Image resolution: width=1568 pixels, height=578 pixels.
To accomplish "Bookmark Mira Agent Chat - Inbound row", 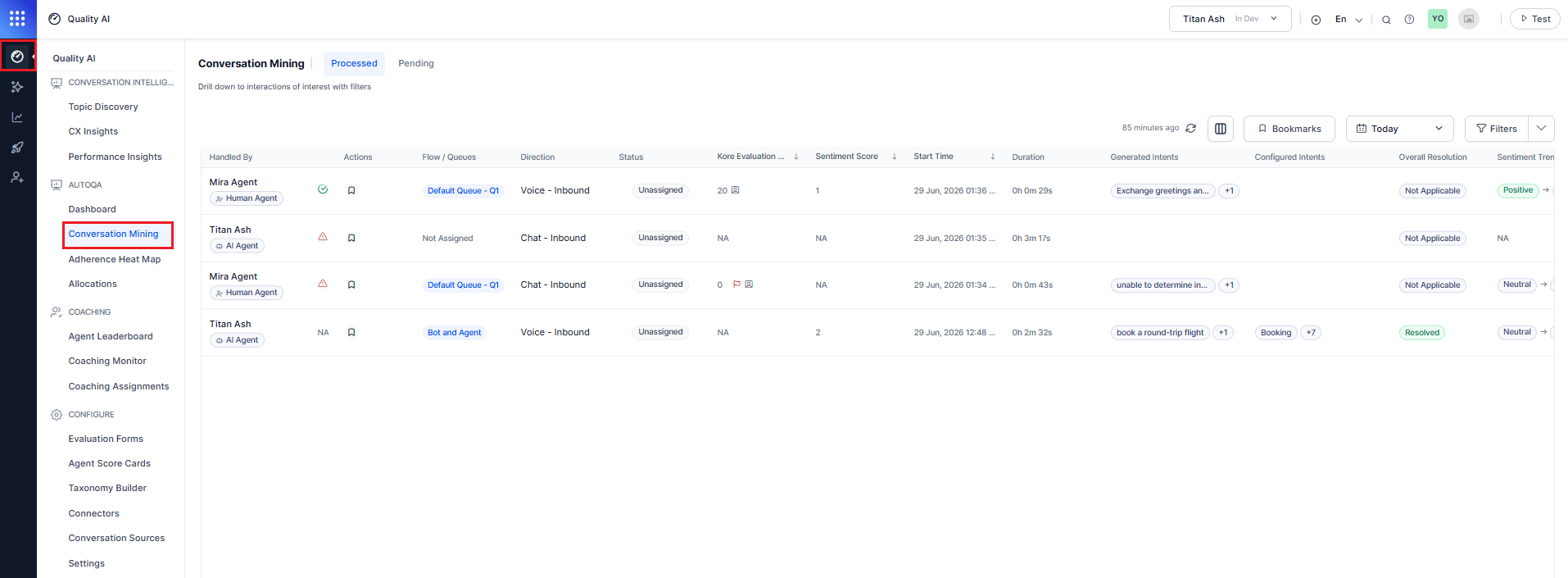I will 351,284.
